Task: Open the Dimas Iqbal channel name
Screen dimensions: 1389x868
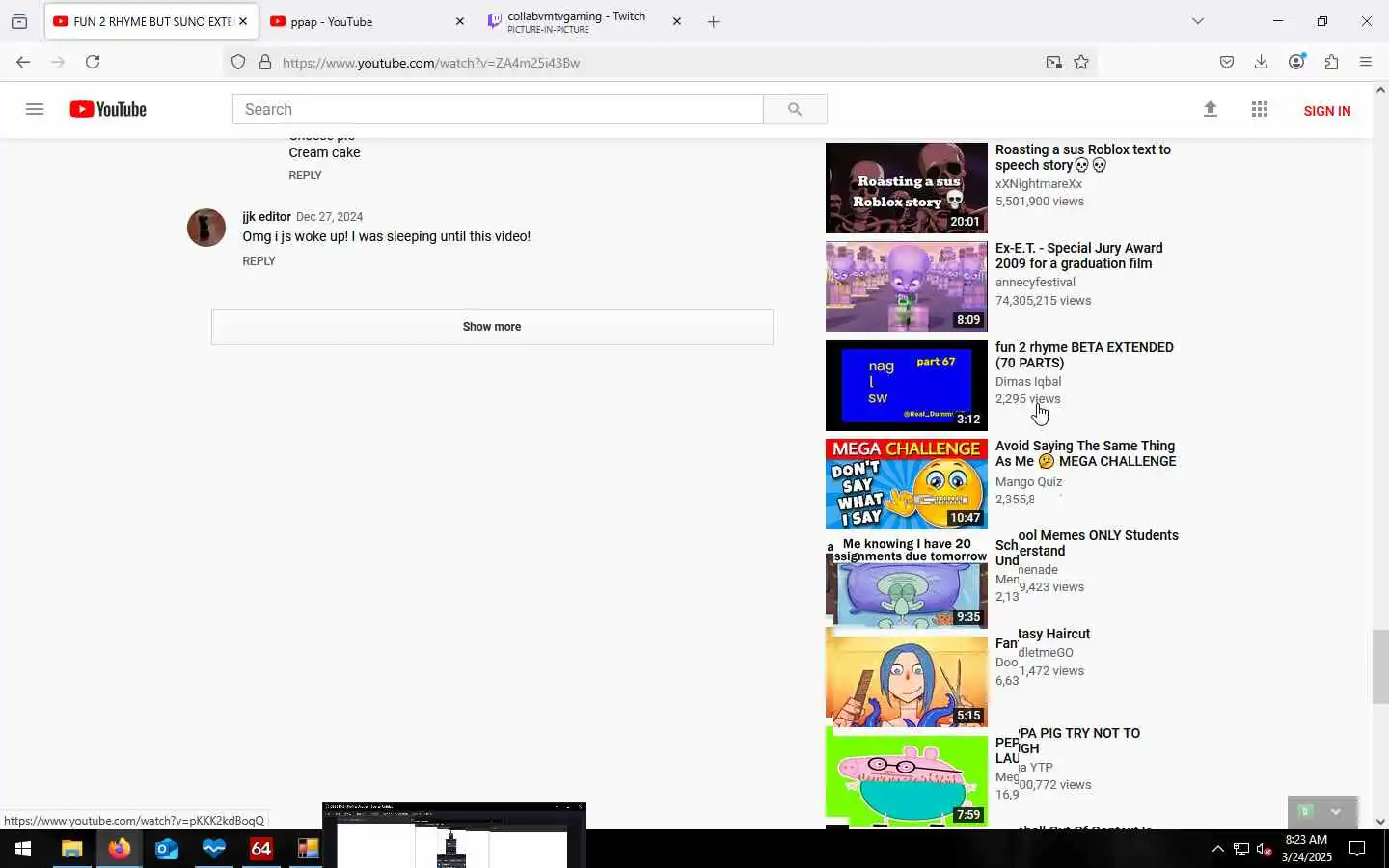Action: (x=1028, y=382)
